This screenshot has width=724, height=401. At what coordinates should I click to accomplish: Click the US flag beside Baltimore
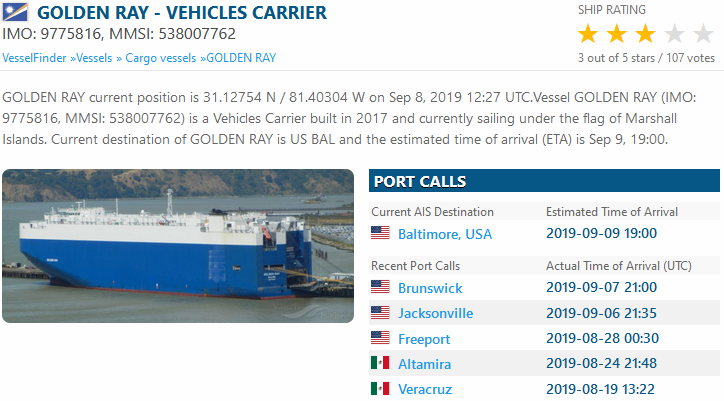pos(380,234)
